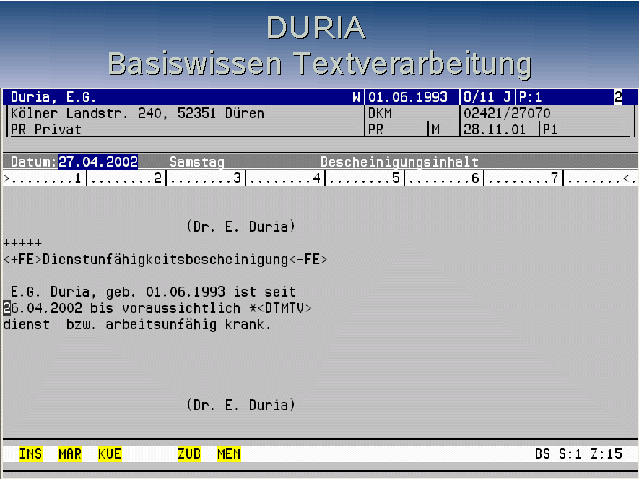Click the KUE status indicator
Image resolution: width=640 pixels, height=480 pixels.
tap(110, 454)
